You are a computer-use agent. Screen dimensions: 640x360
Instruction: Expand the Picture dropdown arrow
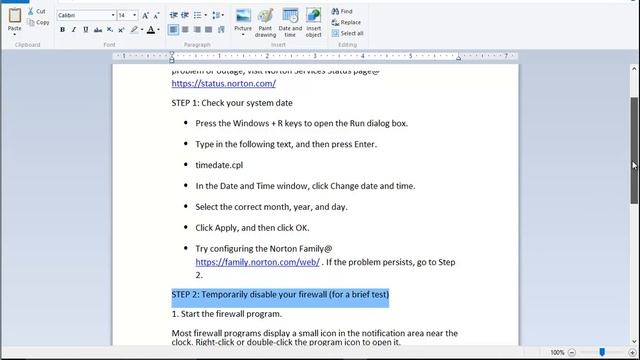click(243, 35)
